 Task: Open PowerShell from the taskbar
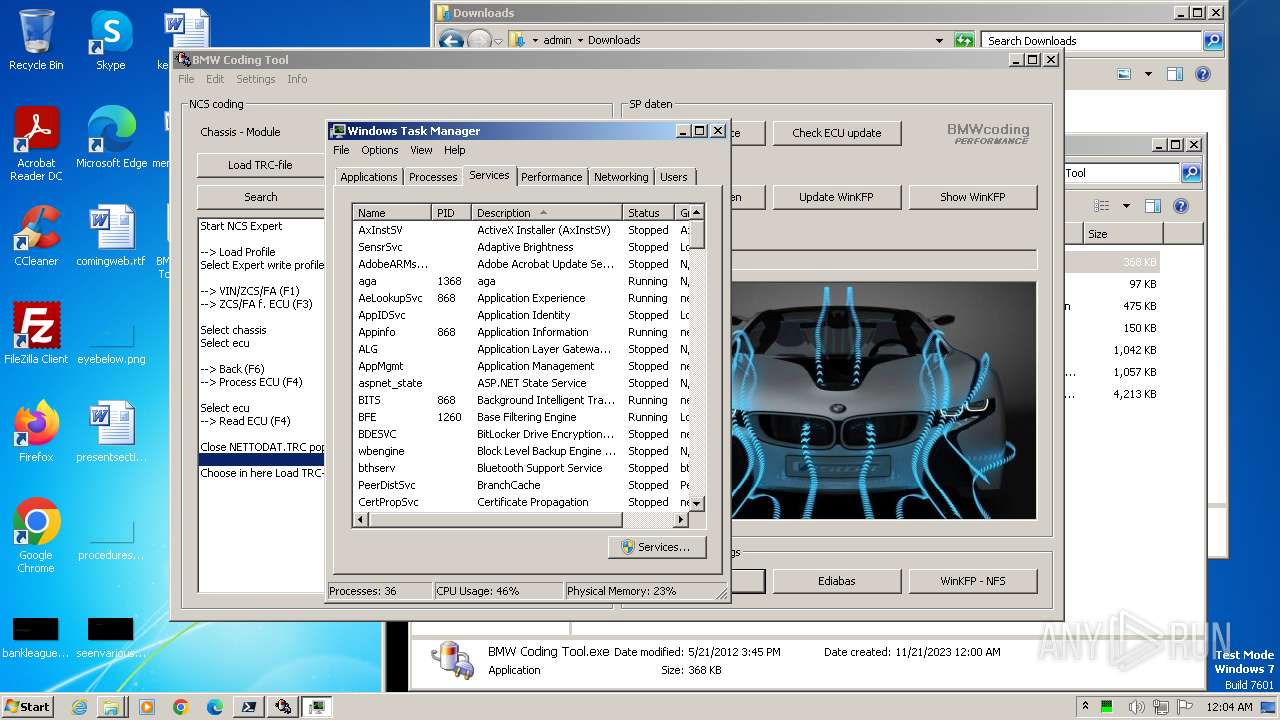pyautogui.click(x=248, y=707)
